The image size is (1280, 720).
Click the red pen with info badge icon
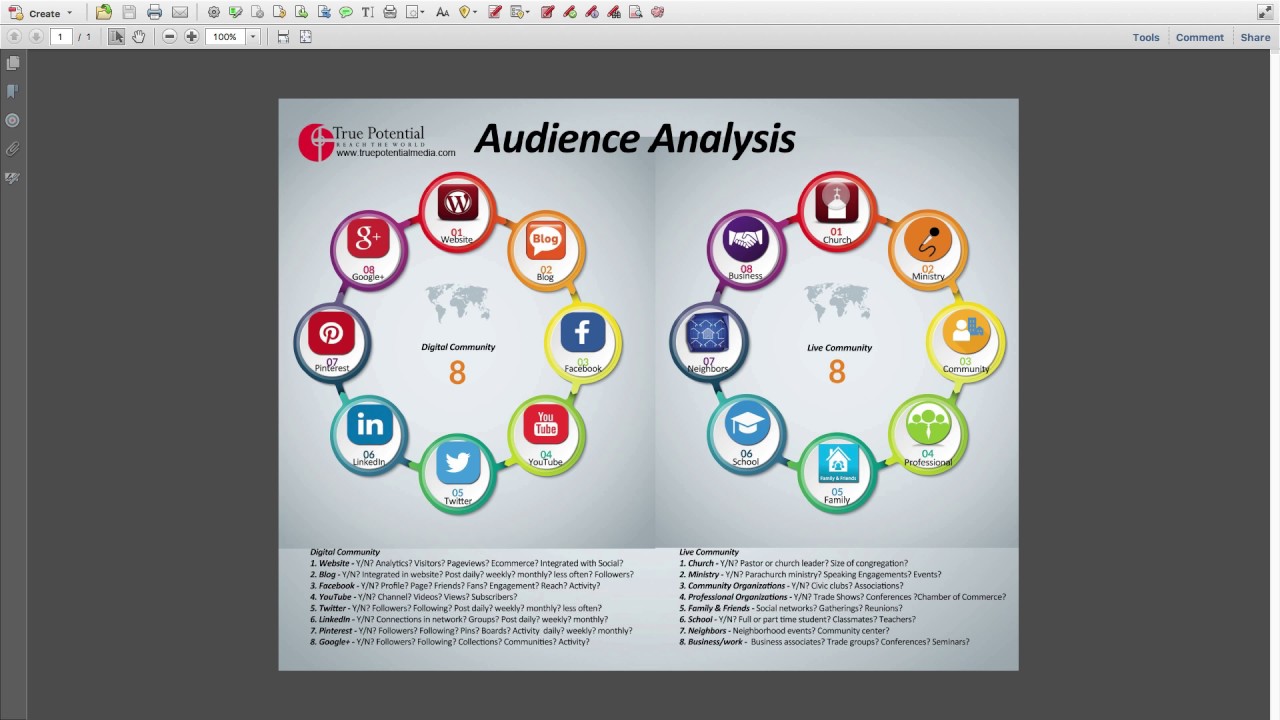[x=592, y=12]
